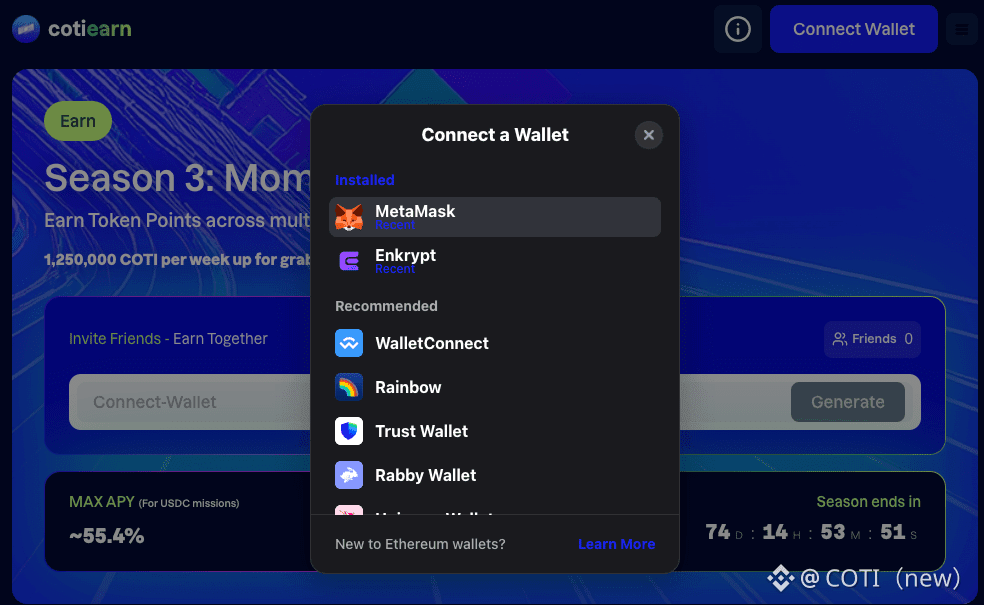Open the info circle icon
Viewport: 984px width, 605px height.
(737, 29)
